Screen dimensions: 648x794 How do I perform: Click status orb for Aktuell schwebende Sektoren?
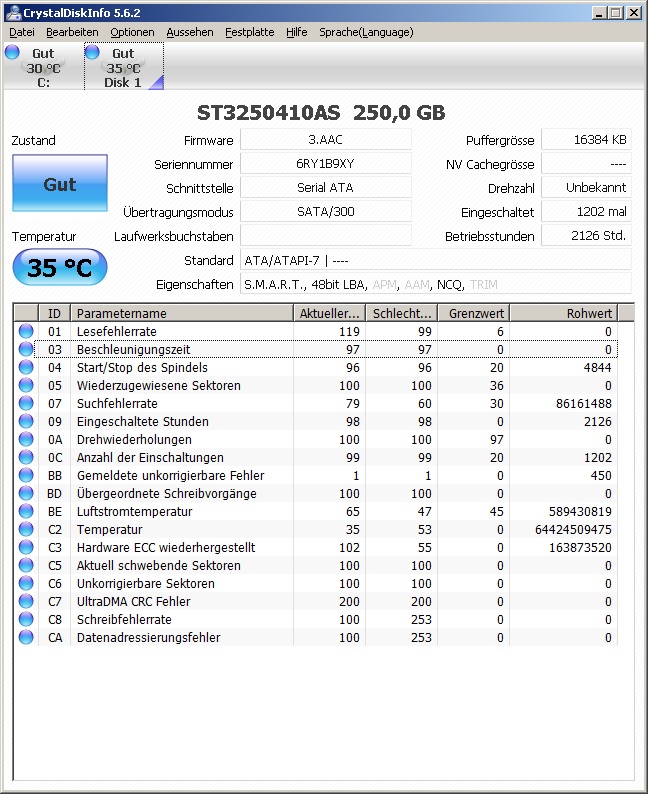pos(26,565)
